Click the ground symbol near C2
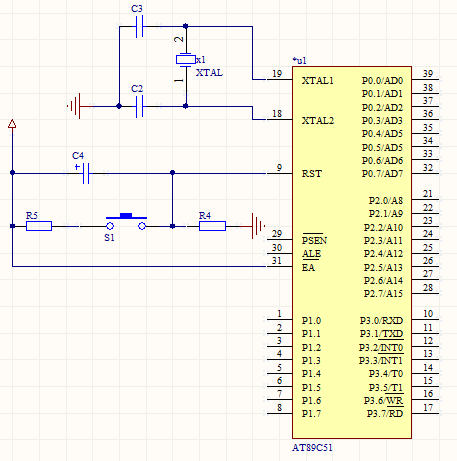Image resolution: width=457 pixels, height=461 pixels. 75,106
